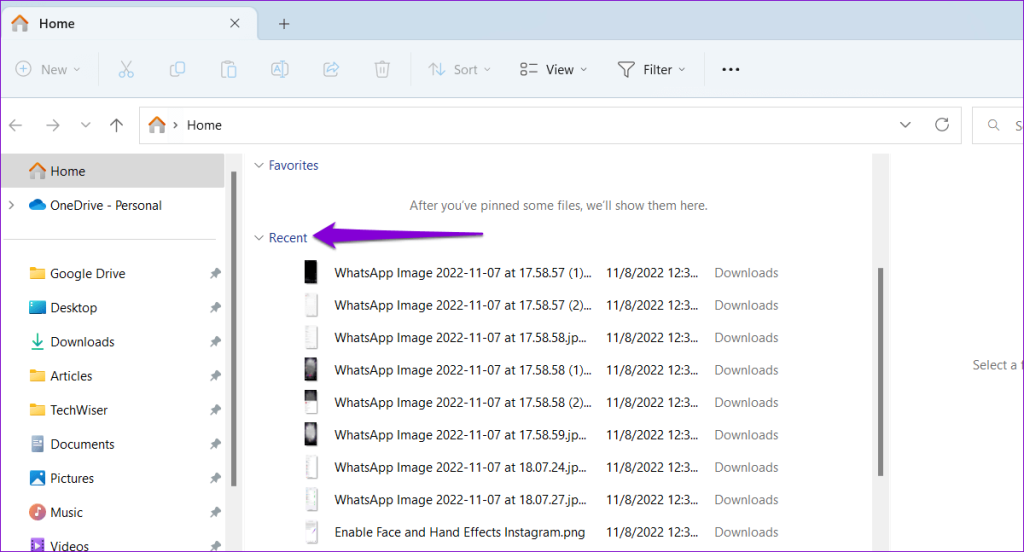Click the Paste clipboard icon
Viewport: 1024px width, 552px height.
point(229,69)
